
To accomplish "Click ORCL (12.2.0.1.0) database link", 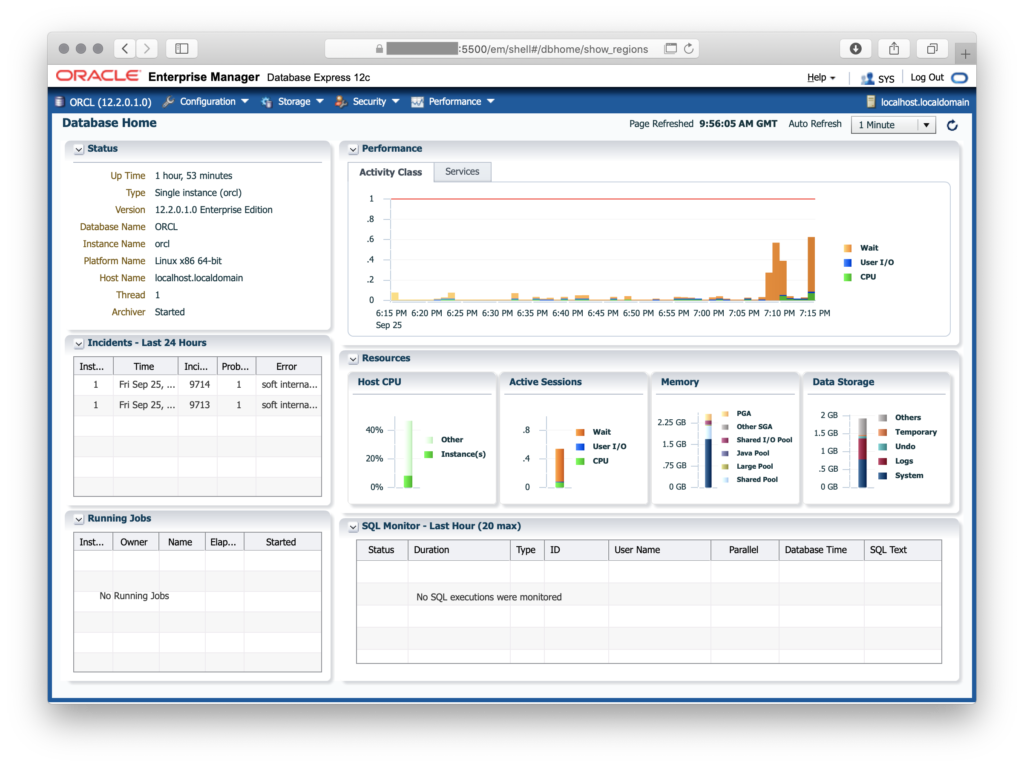I will pos(110,102).
